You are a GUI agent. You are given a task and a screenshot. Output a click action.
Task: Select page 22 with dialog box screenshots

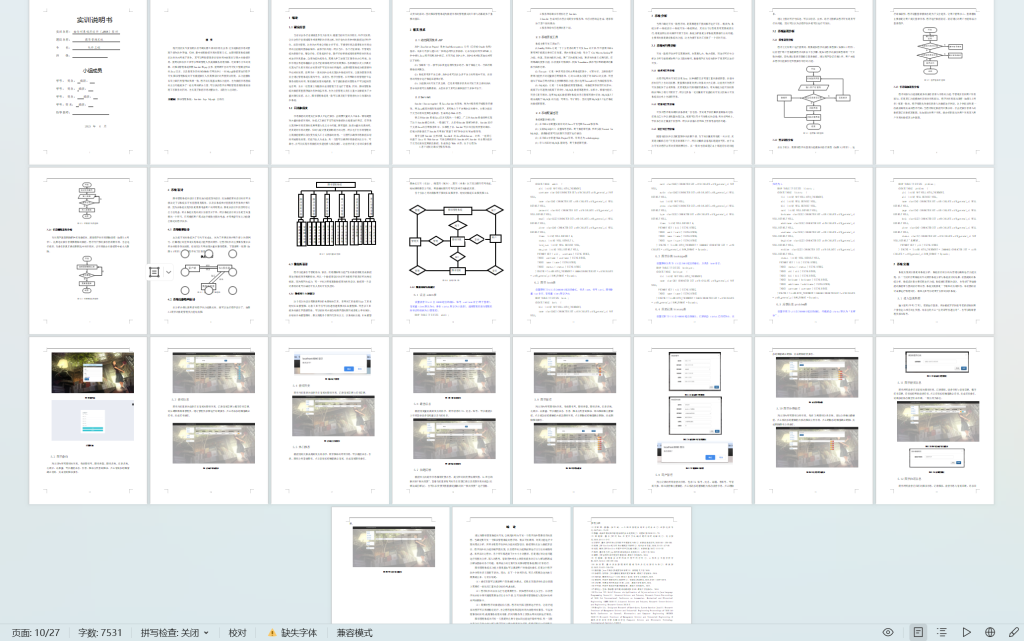pyautogui.click(x=693, y=420)
